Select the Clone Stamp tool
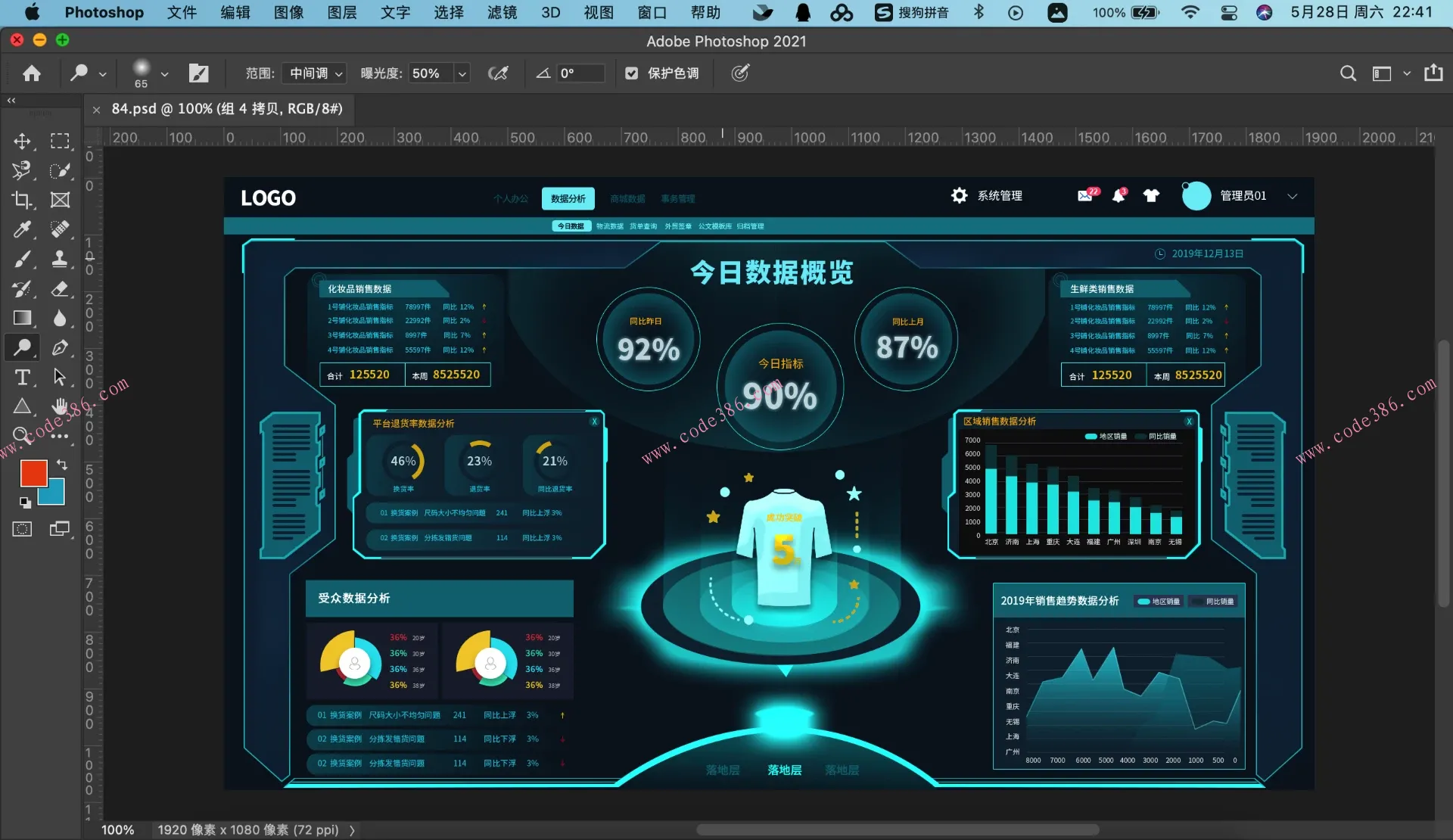This screenshot has width=1453, height=840. [x=59, y=259]
